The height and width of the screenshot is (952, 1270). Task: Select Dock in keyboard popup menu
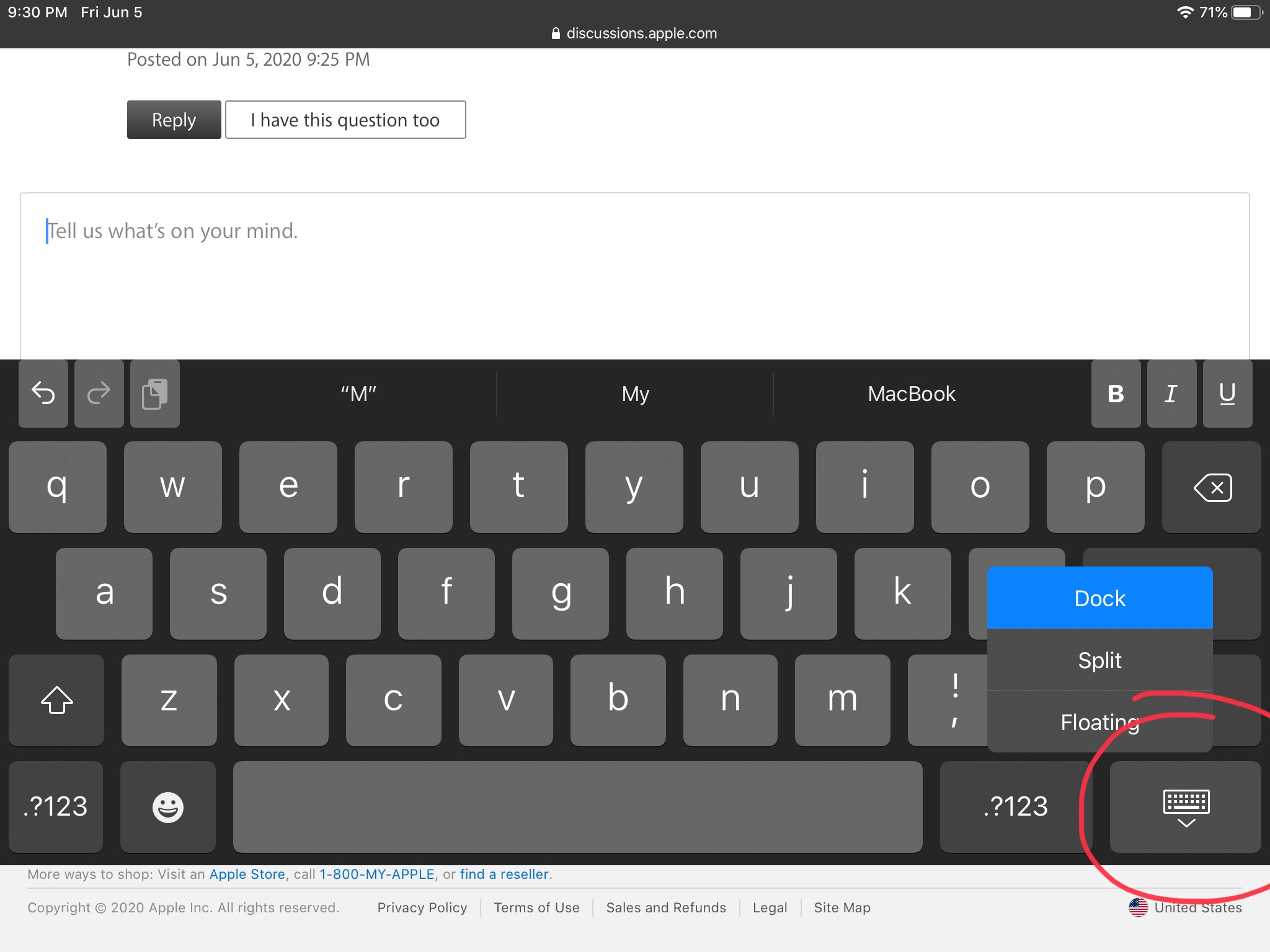pyautogui.click(x=1099, y=598)
